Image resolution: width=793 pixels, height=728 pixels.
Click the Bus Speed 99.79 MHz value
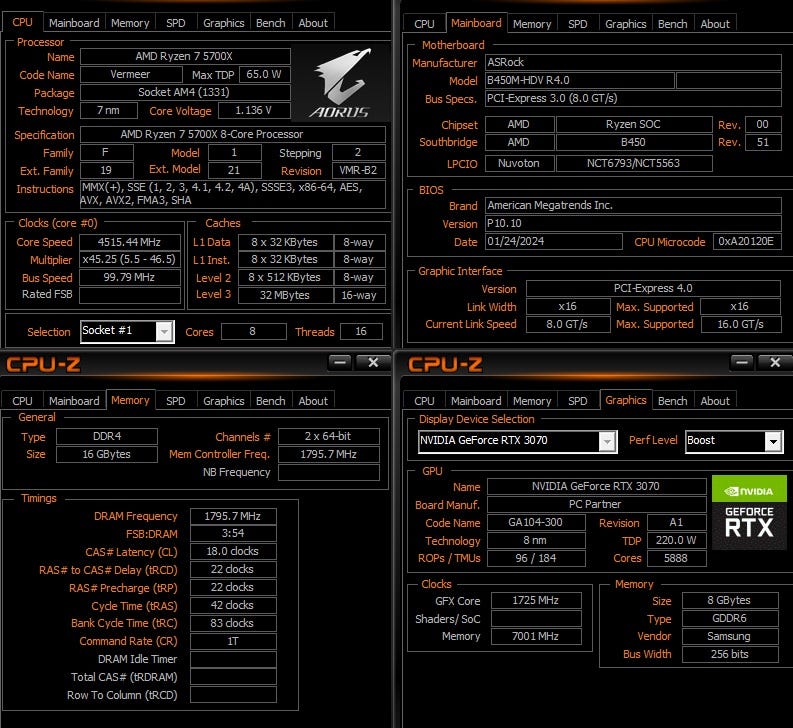(129, 277)
